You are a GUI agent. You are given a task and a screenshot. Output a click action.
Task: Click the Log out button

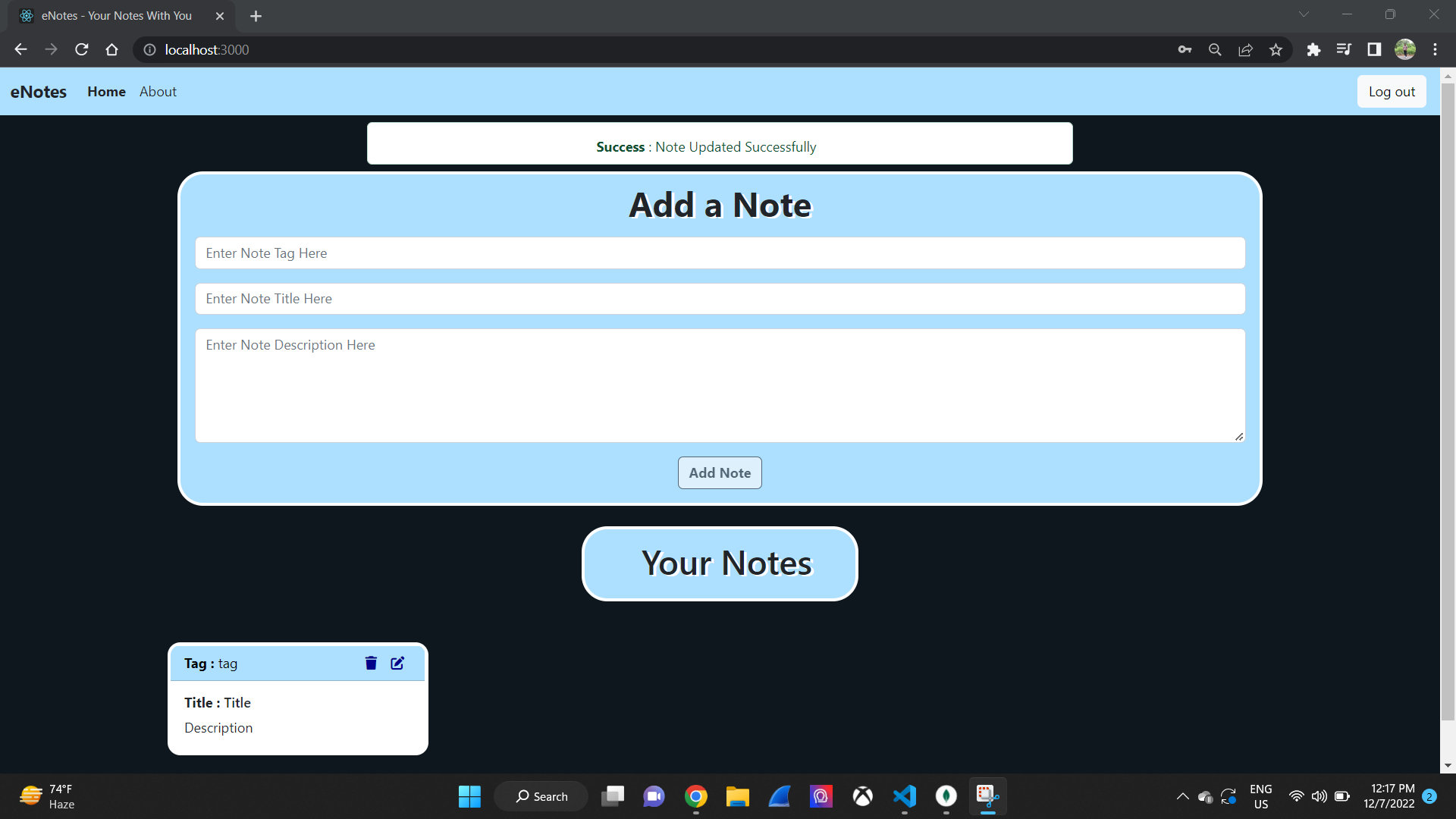pos(1392,92)
